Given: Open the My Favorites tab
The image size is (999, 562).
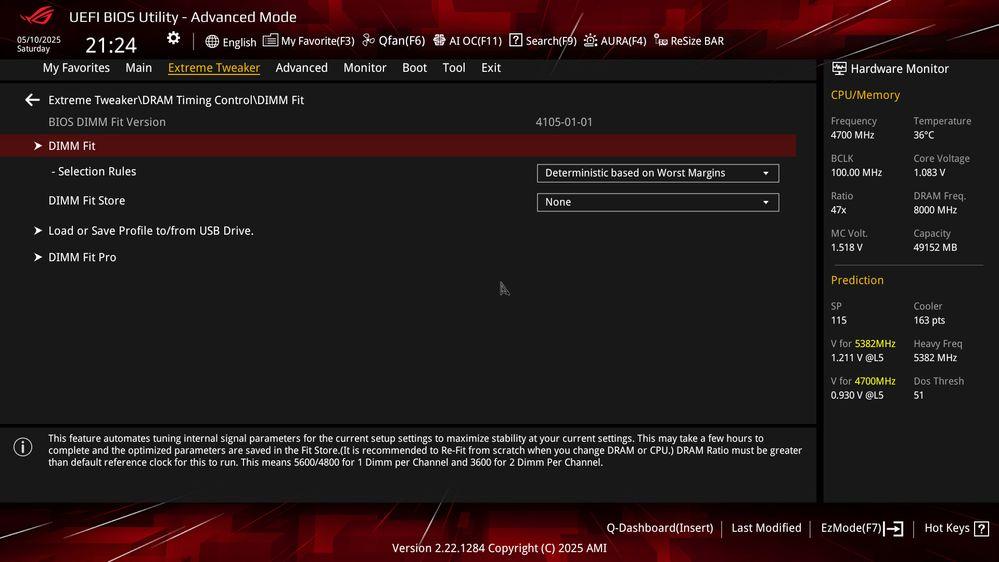Looking at the screenshot, I should tap(76, 68).
